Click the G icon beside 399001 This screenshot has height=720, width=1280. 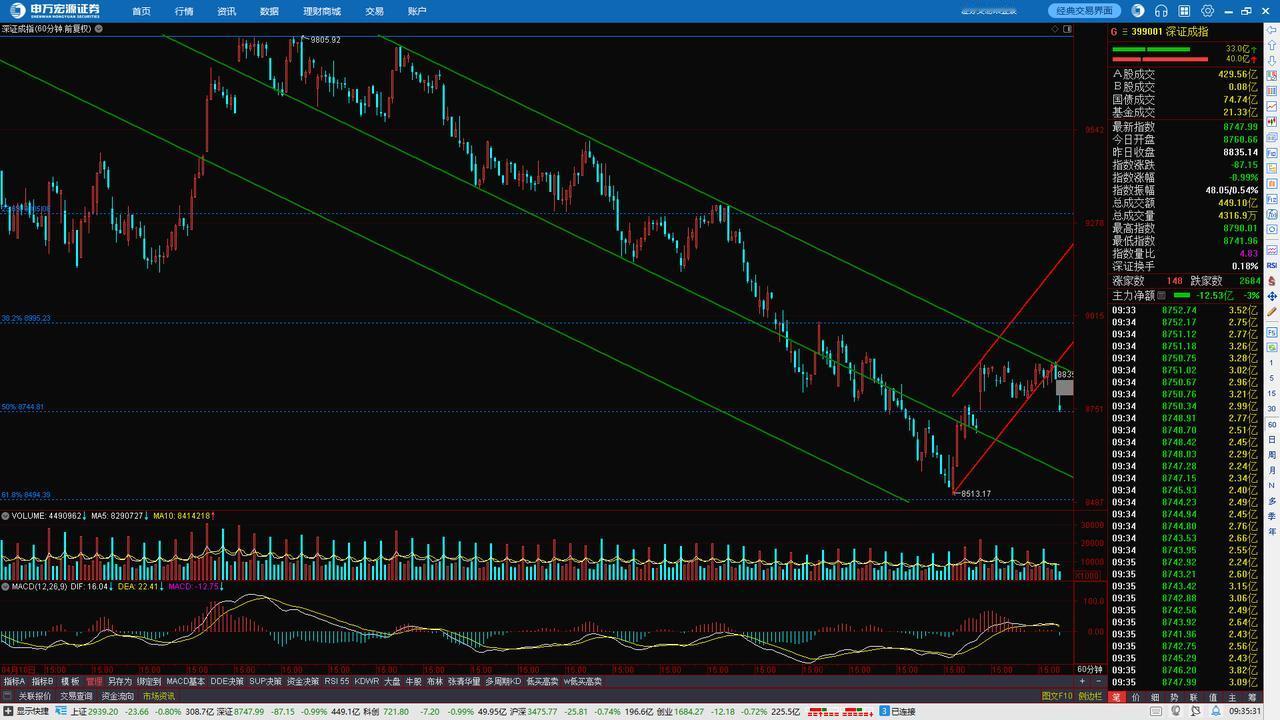pyautogui.click(x=1114, y=31)
